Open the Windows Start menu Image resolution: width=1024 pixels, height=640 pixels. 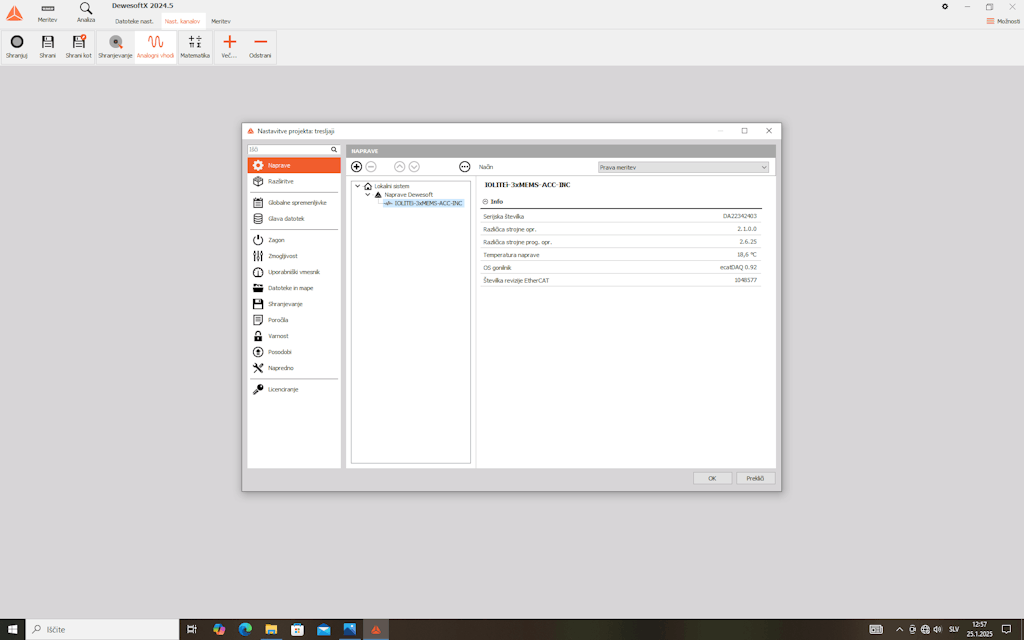coord(12,630)
